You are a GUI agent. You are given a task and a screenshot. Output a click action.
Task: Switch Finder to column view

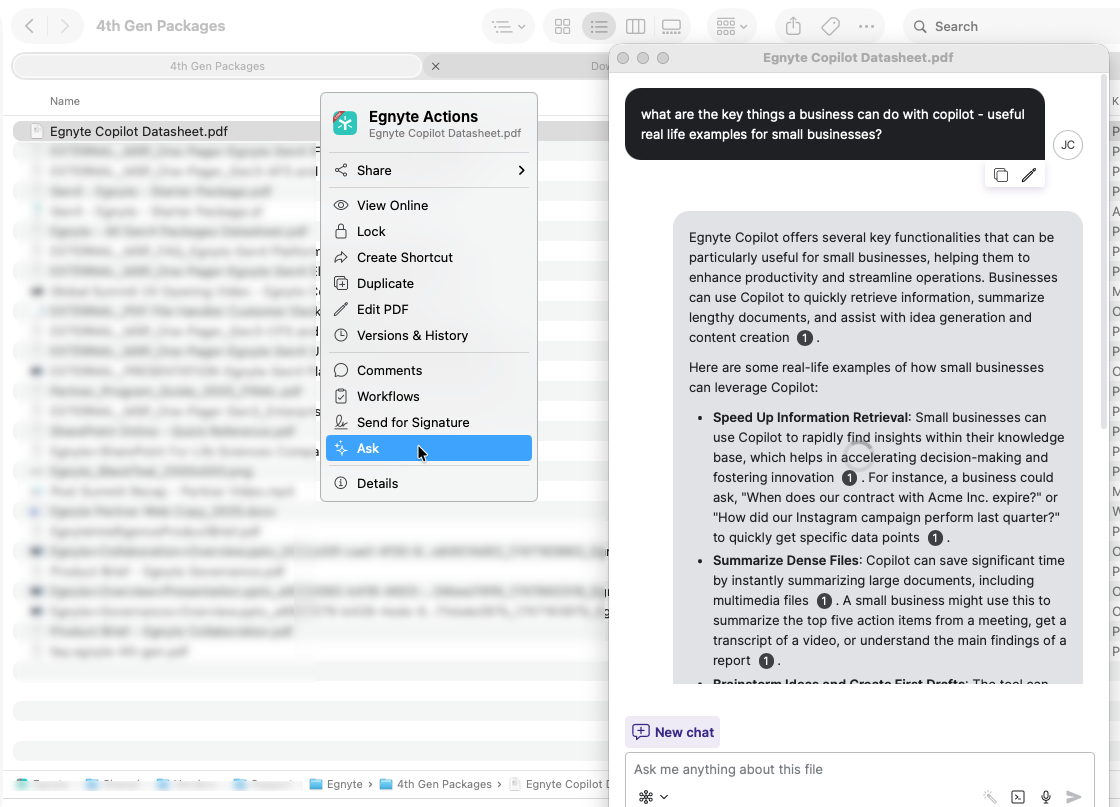tap(635, 26)
